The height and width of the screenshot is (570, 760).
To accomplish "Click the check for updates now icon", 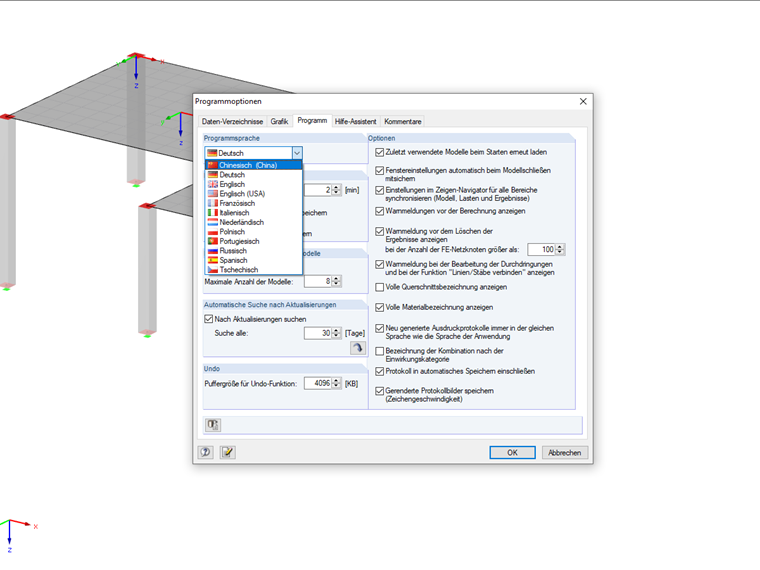I will point(358,348).
